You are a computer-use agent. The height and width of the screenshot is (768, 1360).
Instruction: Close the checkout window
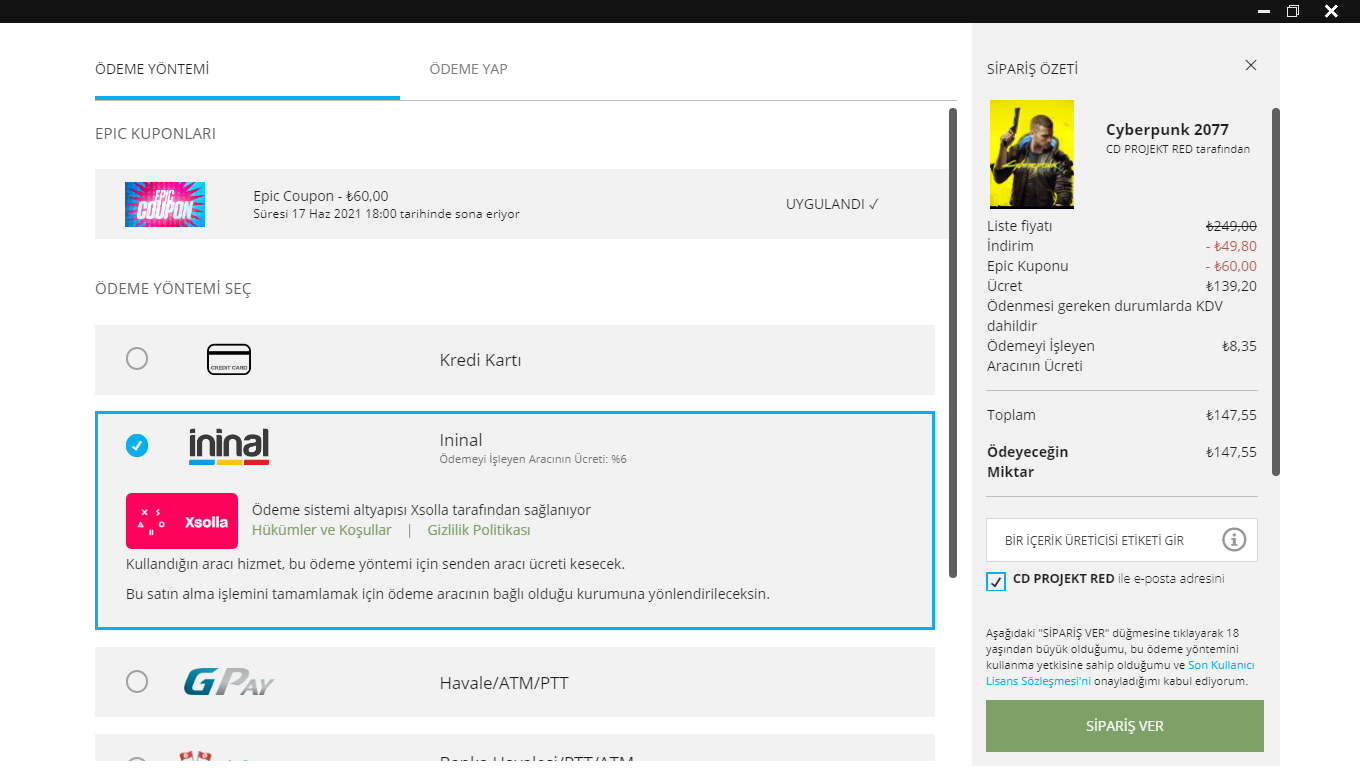(x=1331, y=11)
